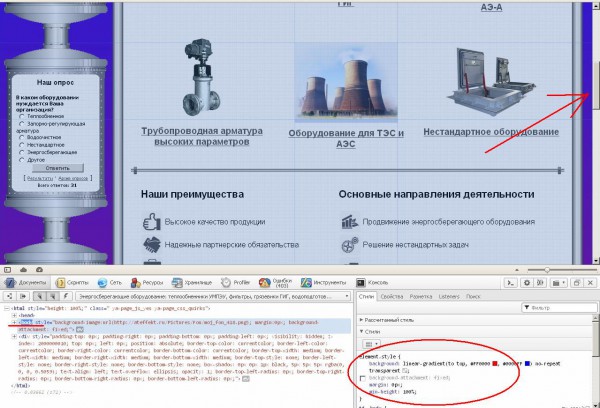Click the cooling towers image

(x=346, y=82)
